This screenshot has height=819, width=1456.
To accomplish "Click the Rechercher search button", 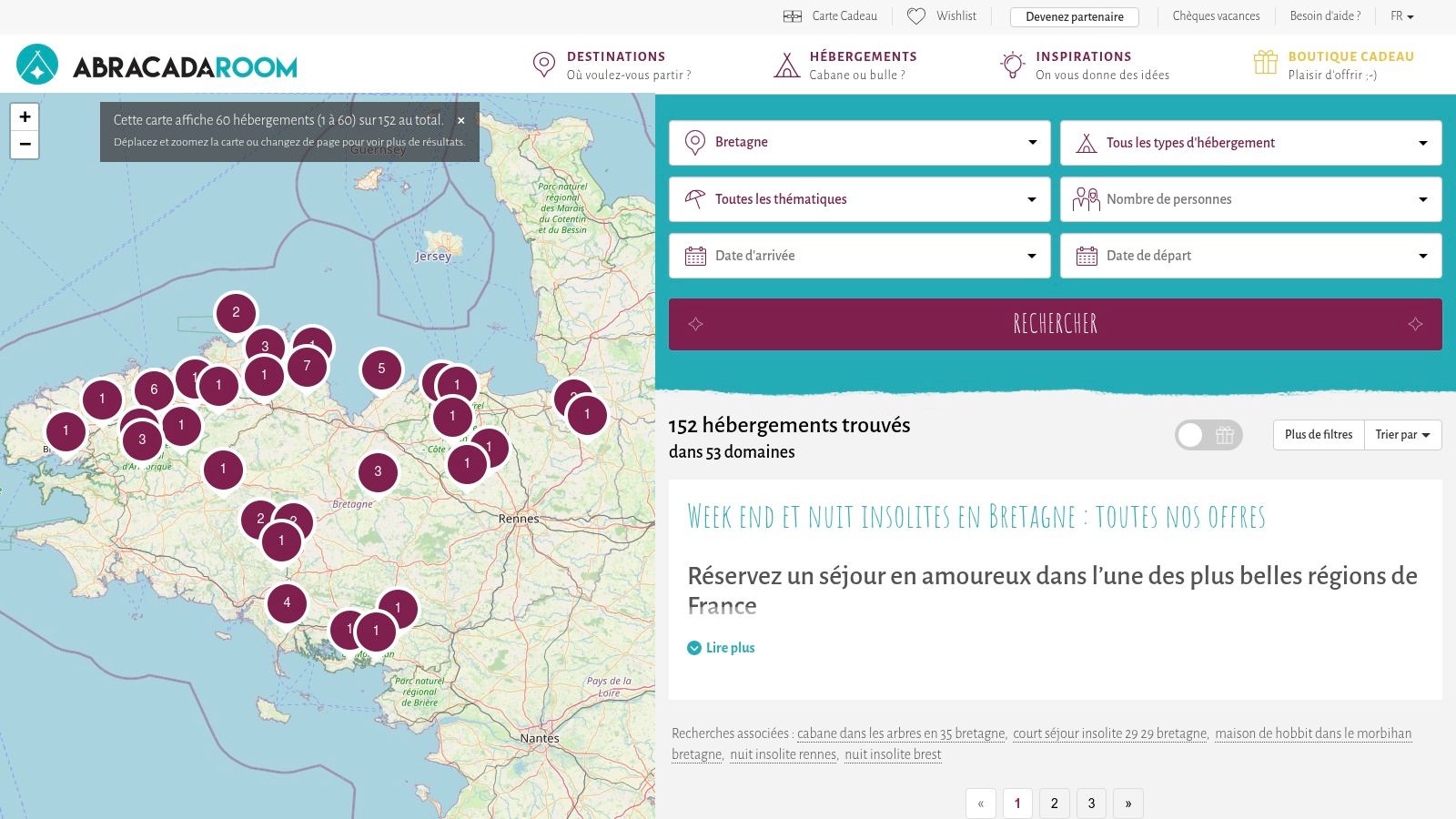I will [x=1056, y=324].
